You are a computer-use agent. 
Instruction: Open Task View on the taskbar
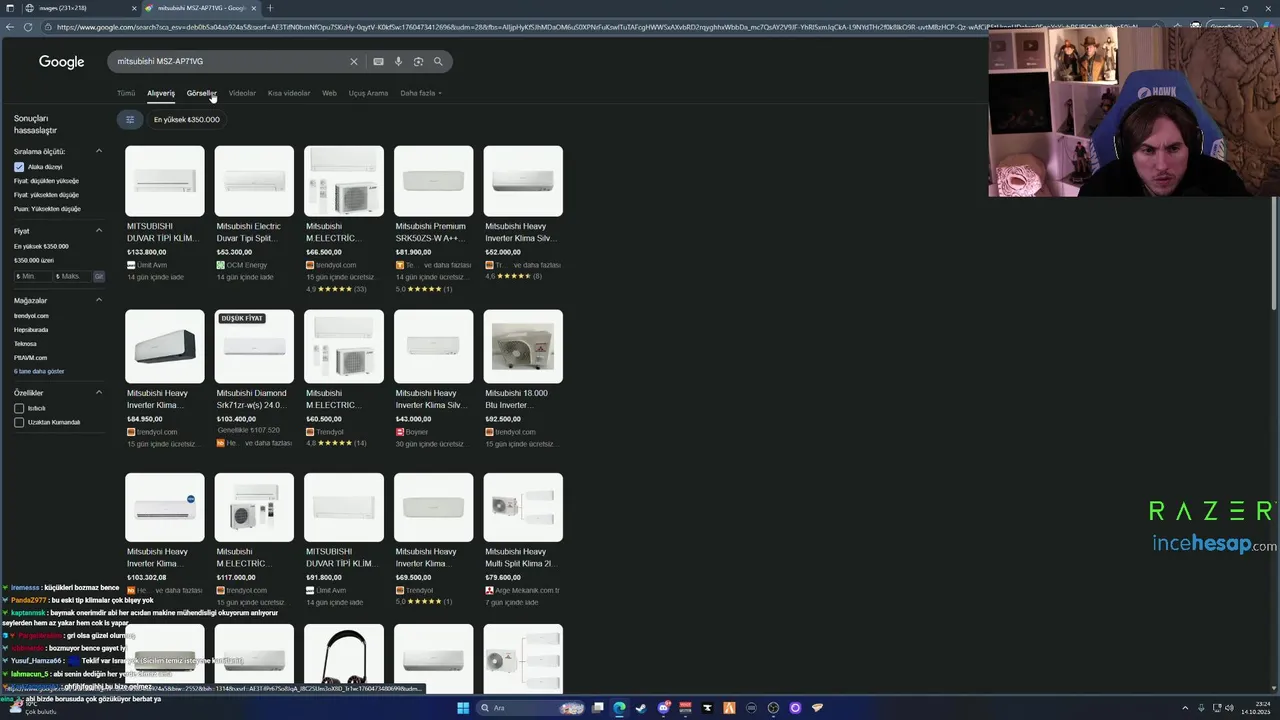[x=597, y=708]
